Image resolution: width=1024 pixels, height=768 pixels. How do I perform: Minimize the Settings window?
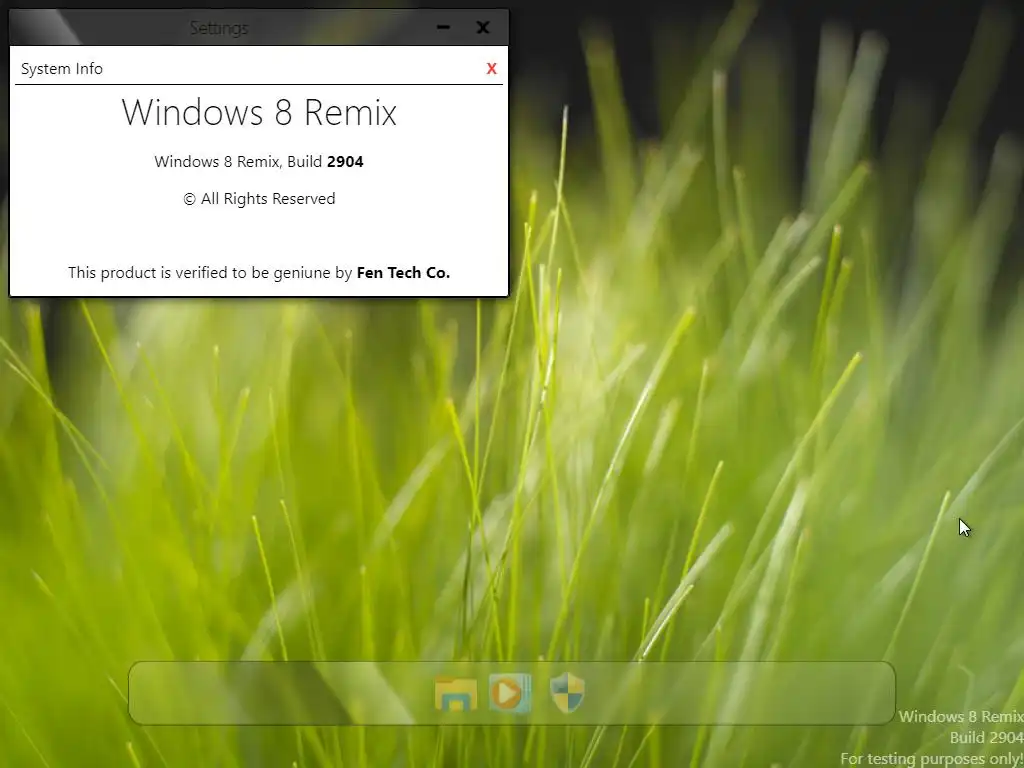[x=443, y=27]
